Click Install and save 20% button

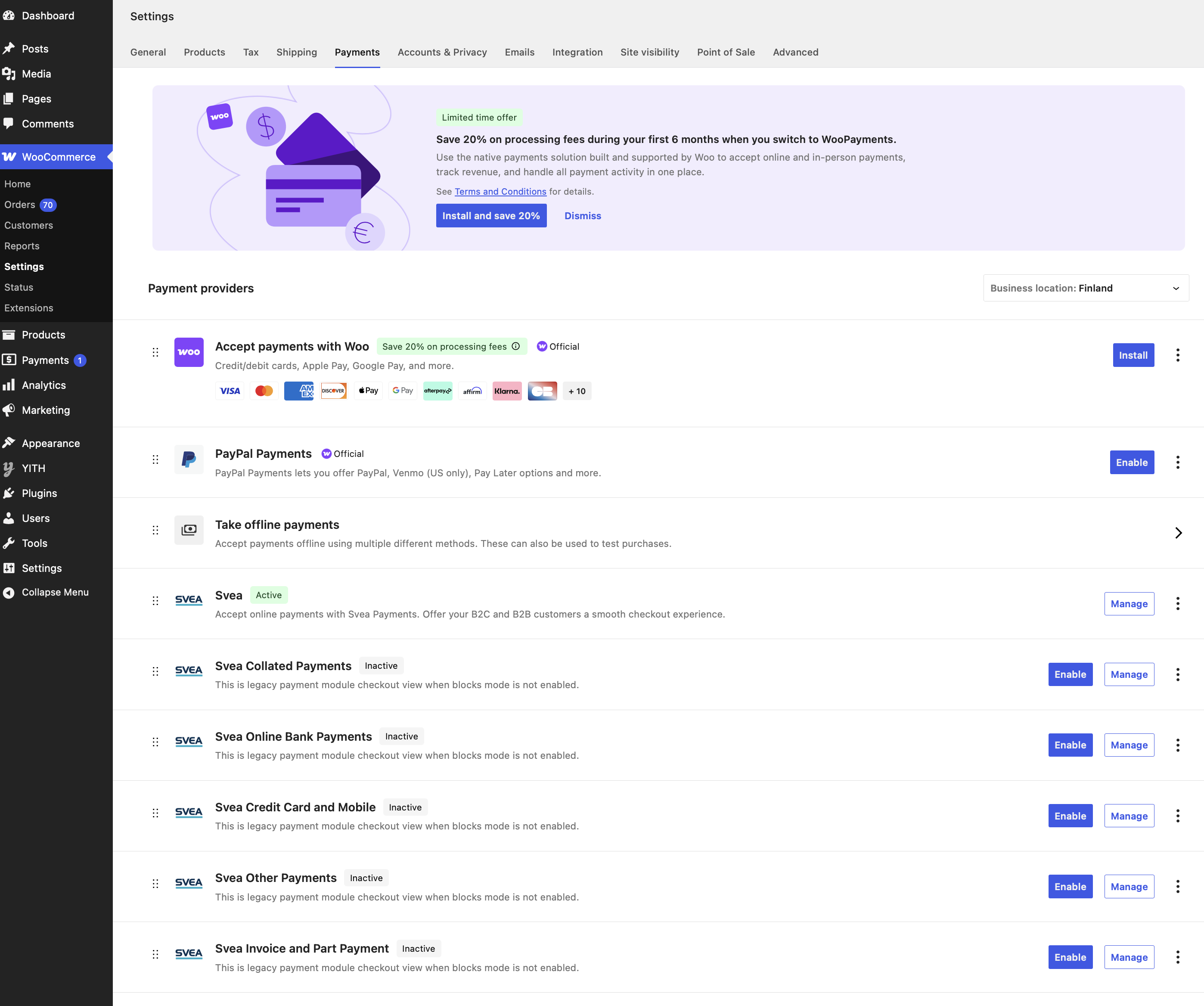pyautogui.click(x=491, y=215)
